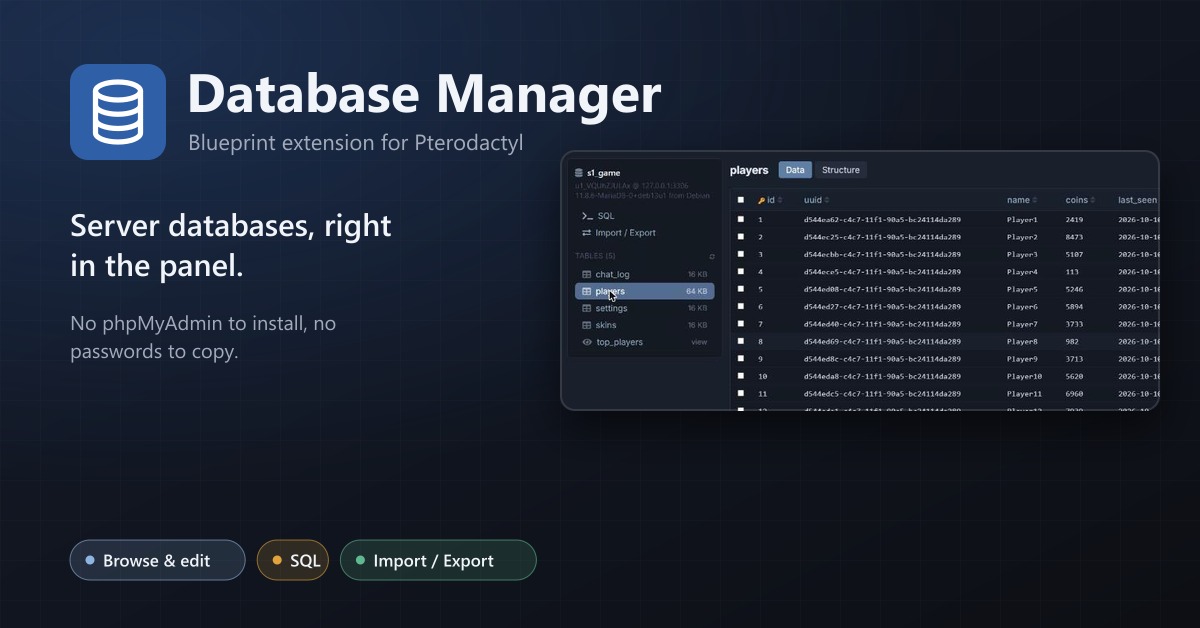Sort by the name column arrows
Viewport: 1200px width, 628px height.
1035,200
